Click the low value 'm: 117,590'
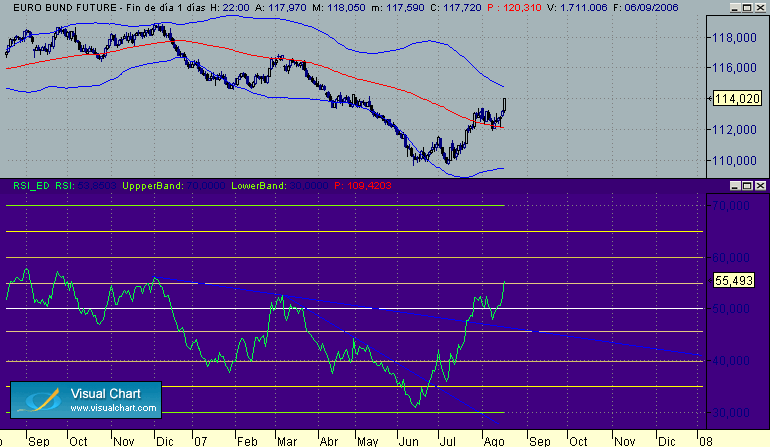This screenshot has width=770, height=447. [398, 8]
